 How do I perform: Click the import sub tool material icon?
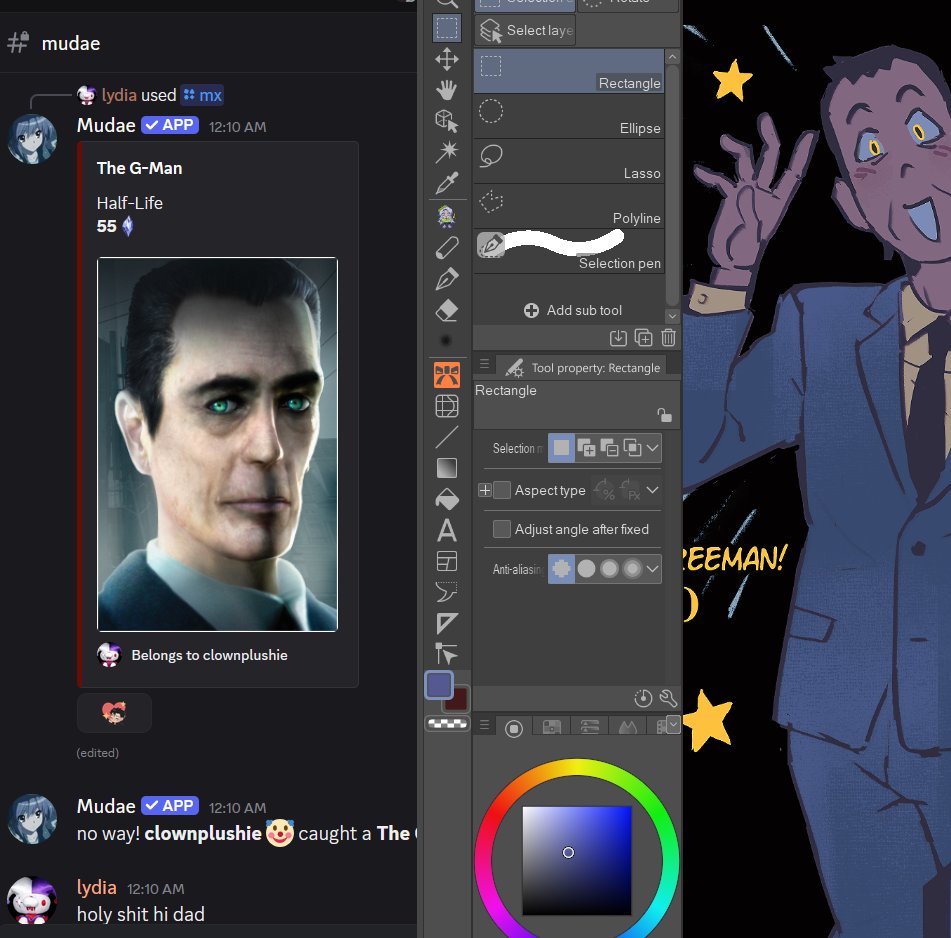click(x=618, y=337)
